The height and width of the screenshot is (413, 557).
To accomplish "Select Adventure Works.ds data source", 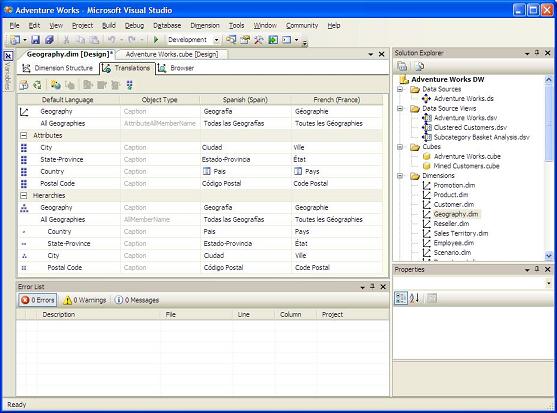I will [464, 99].
